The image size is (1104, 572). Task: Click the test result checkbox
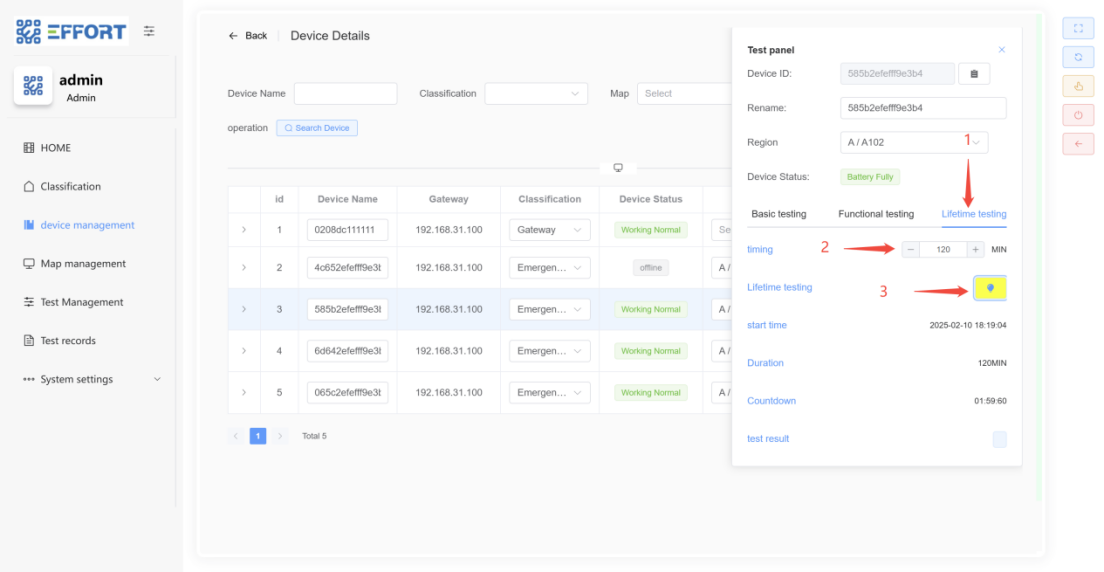tap(999, 439)
